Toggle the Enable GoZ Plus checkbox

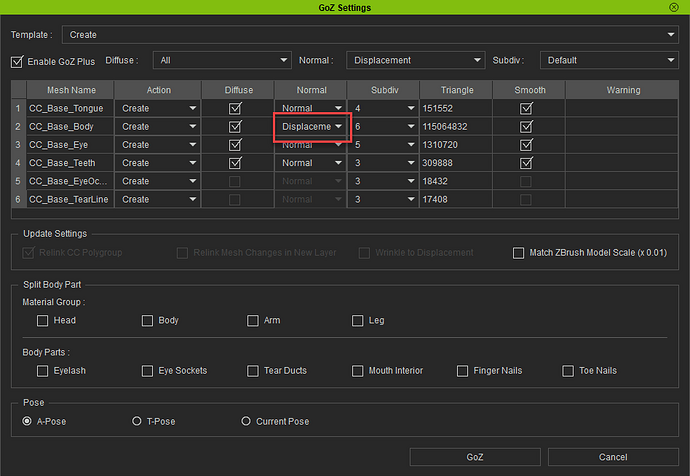click(17, 62)
